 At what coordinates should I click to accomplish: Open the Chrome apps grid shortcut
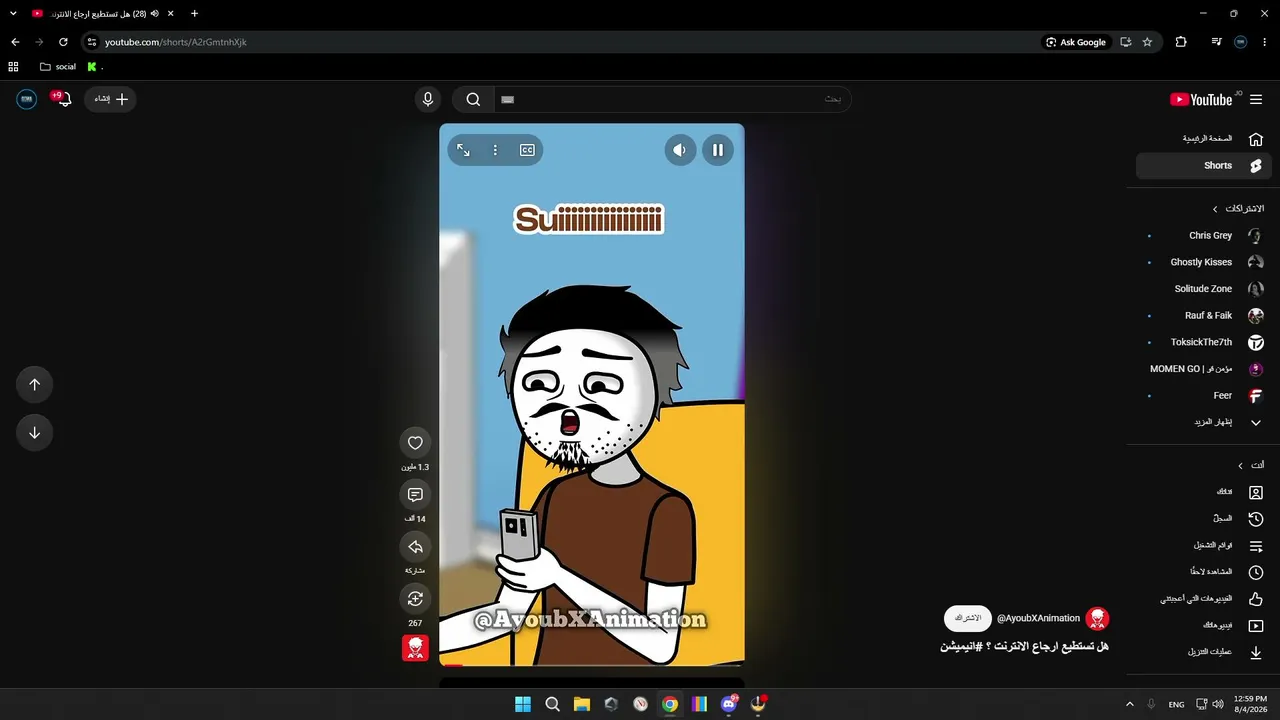(13, 67)
